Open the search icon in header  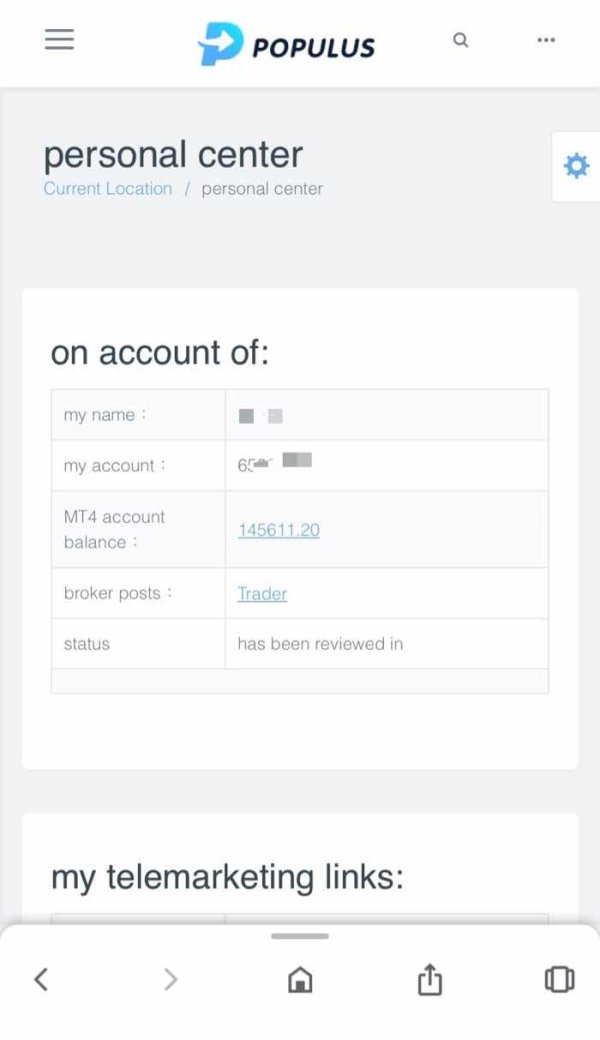[460, 41]
